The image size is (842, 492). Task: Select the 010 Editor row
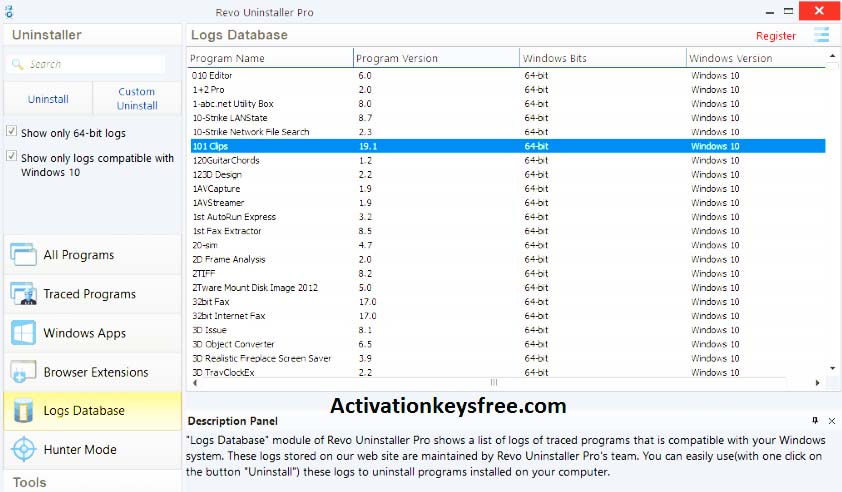[508, 76]
